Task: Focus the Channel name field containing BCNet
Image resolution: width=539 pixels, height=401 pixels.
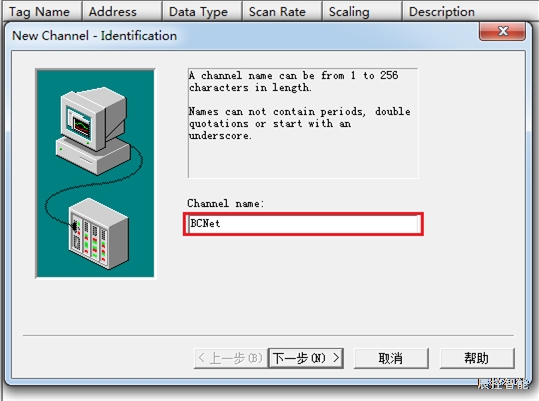Action: pos(303,224)
